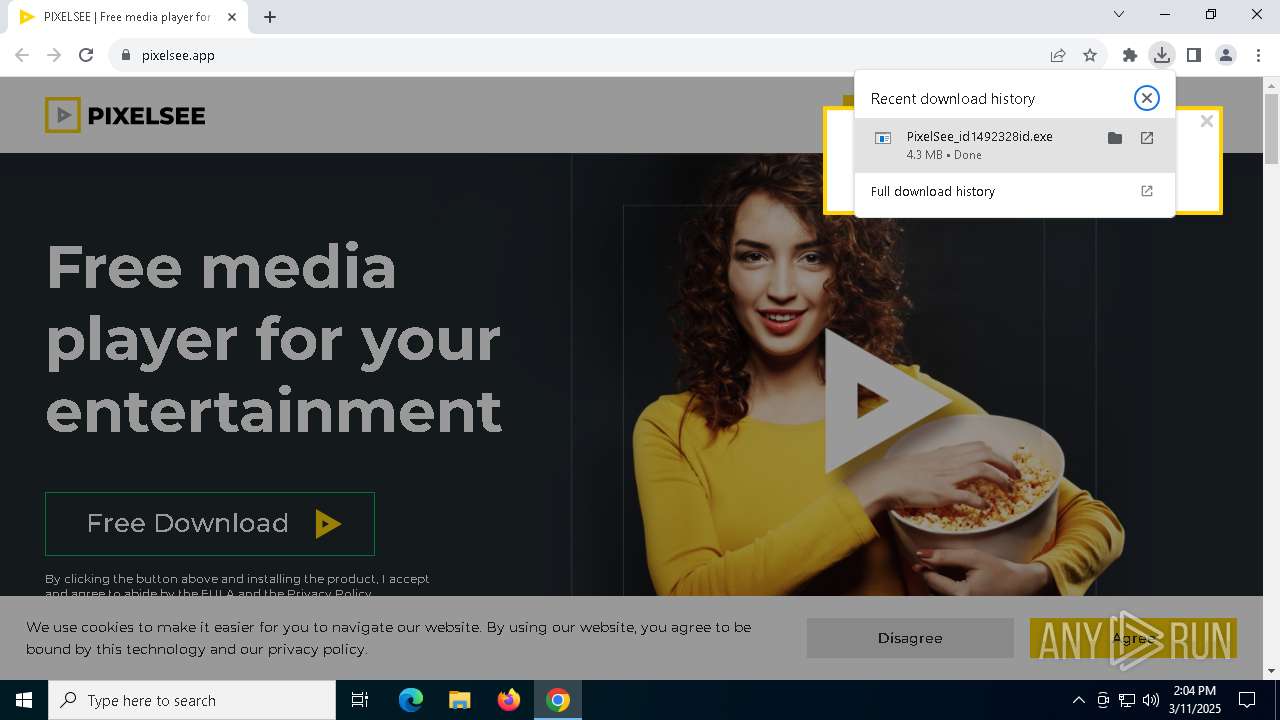The width and height of the screenshot is (1280, 720).
Task: Reload the pixelsee.app page
Action: (86, 55)
